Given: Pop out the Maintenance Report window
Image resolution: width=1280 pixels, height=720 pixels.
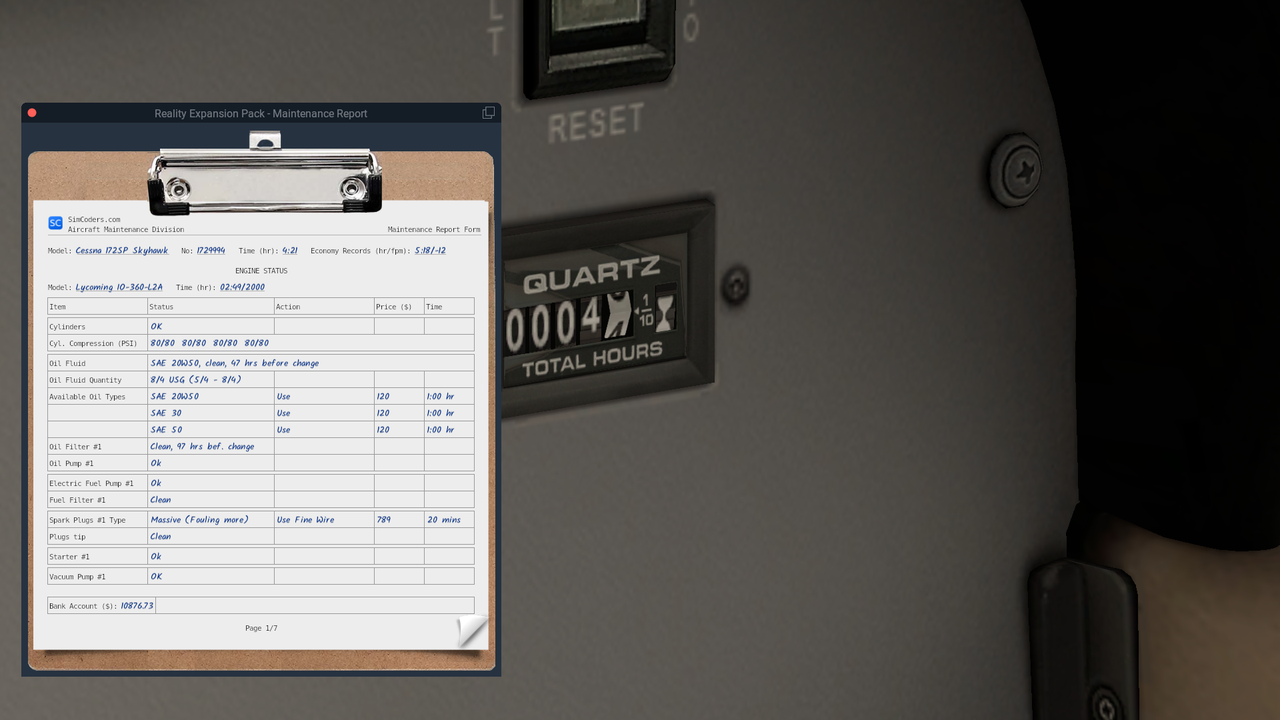Looking at the screenshot, I should tap(488, 113).
